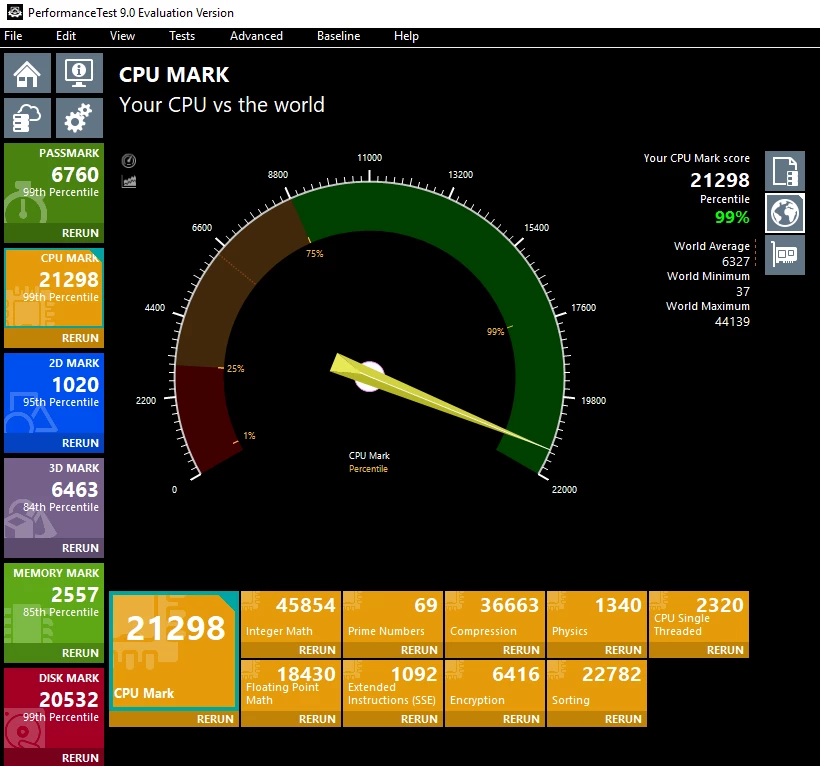Click the green 99% percentile value
Screen dimensions: 820x766
point(732,217)
